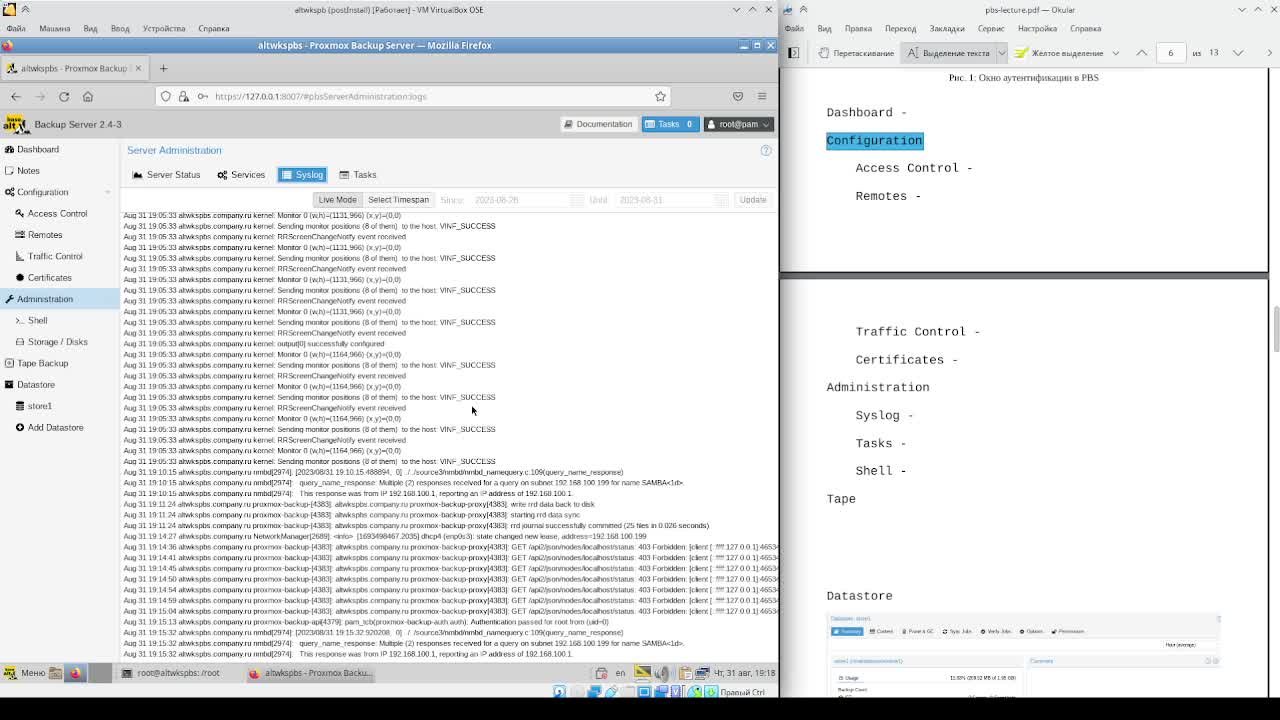
Task: Switch to the Services tab
Action: click(x=241, y=175)
